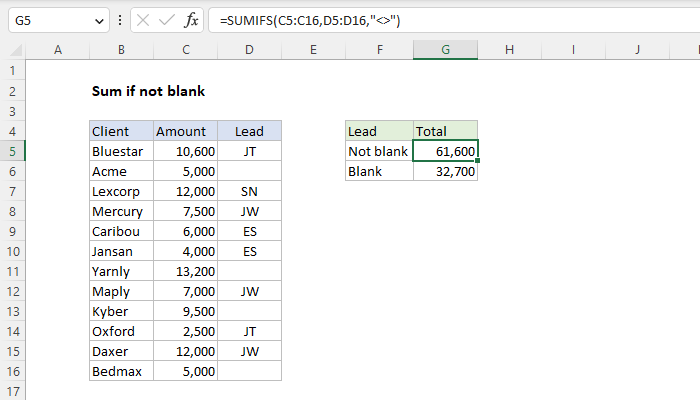The image size is (700, 400).
Task: Click the Insert Function fx icon
Action: [191, 20]
